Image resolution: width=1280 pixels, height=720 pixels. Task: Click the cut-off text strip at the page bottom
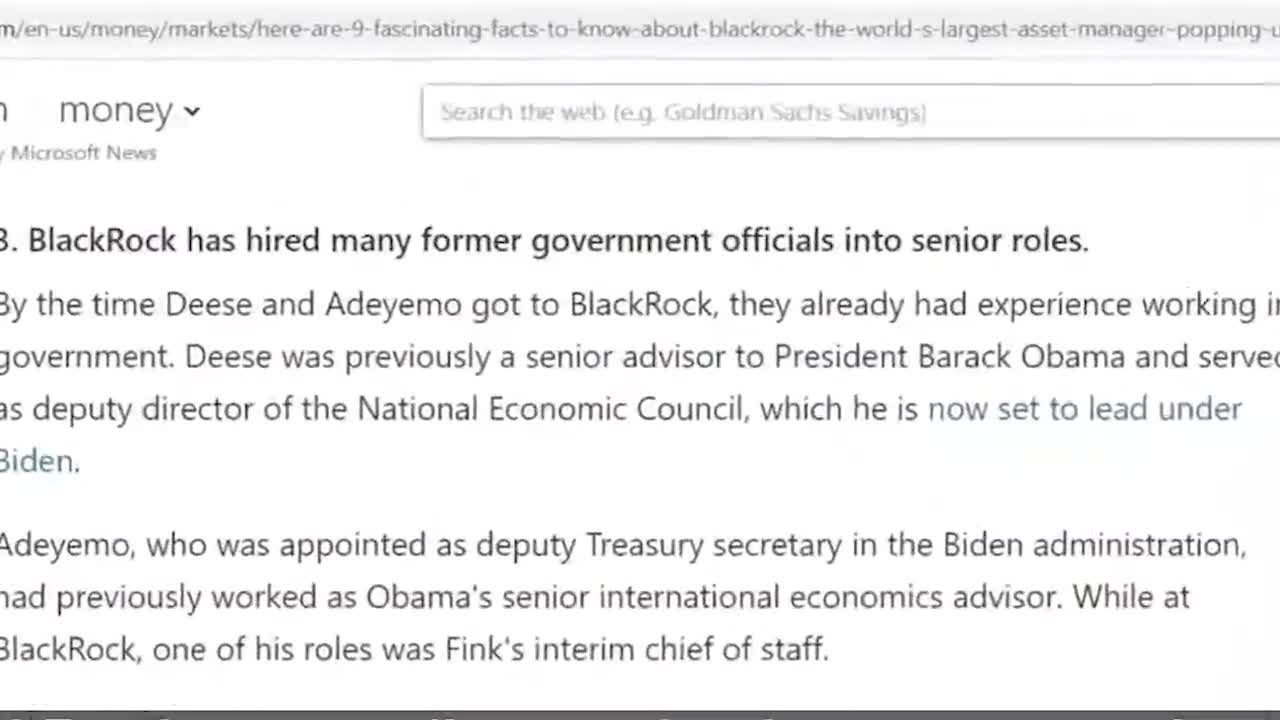640,714
